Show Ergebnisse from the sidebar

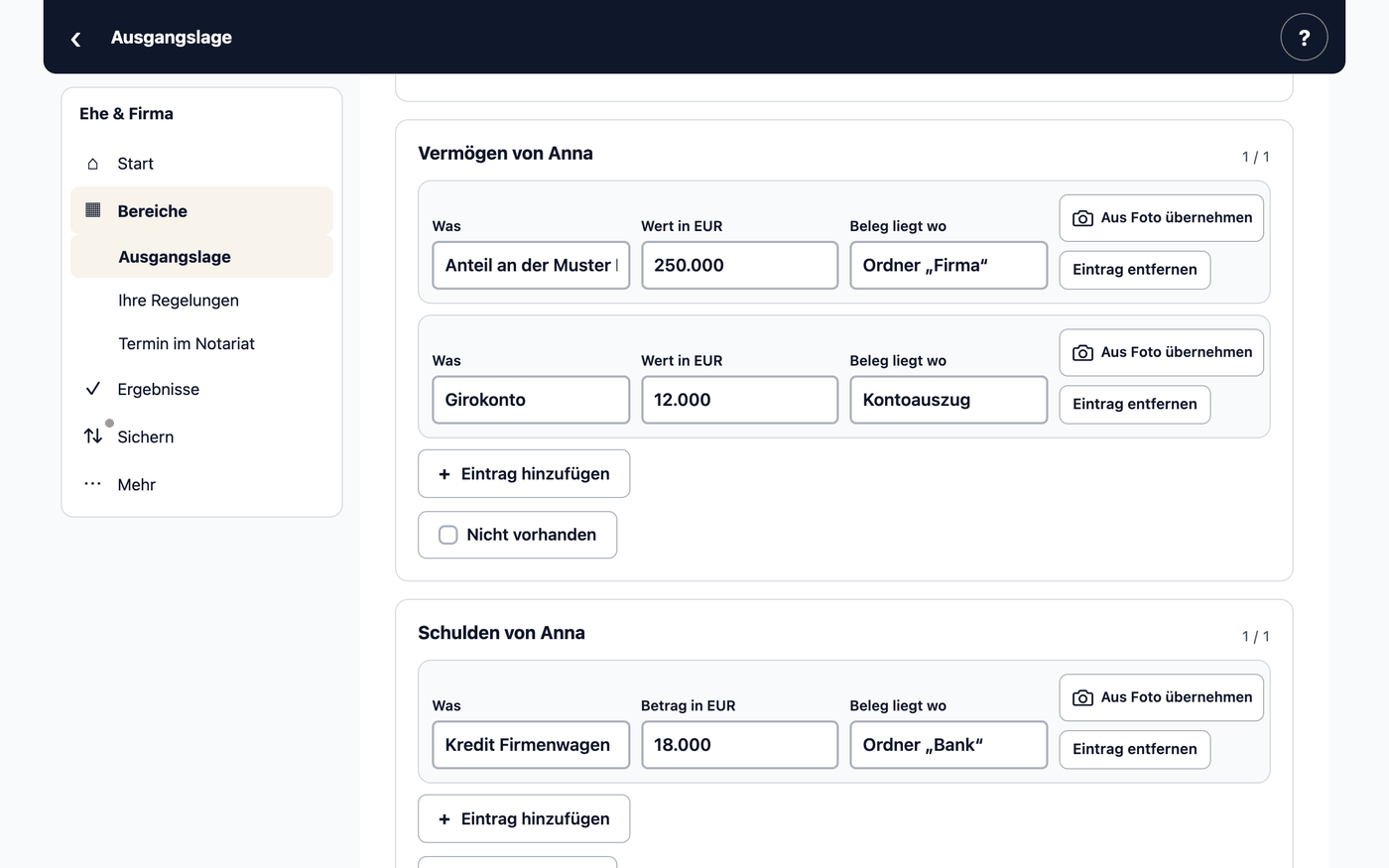tap(201, 389)
